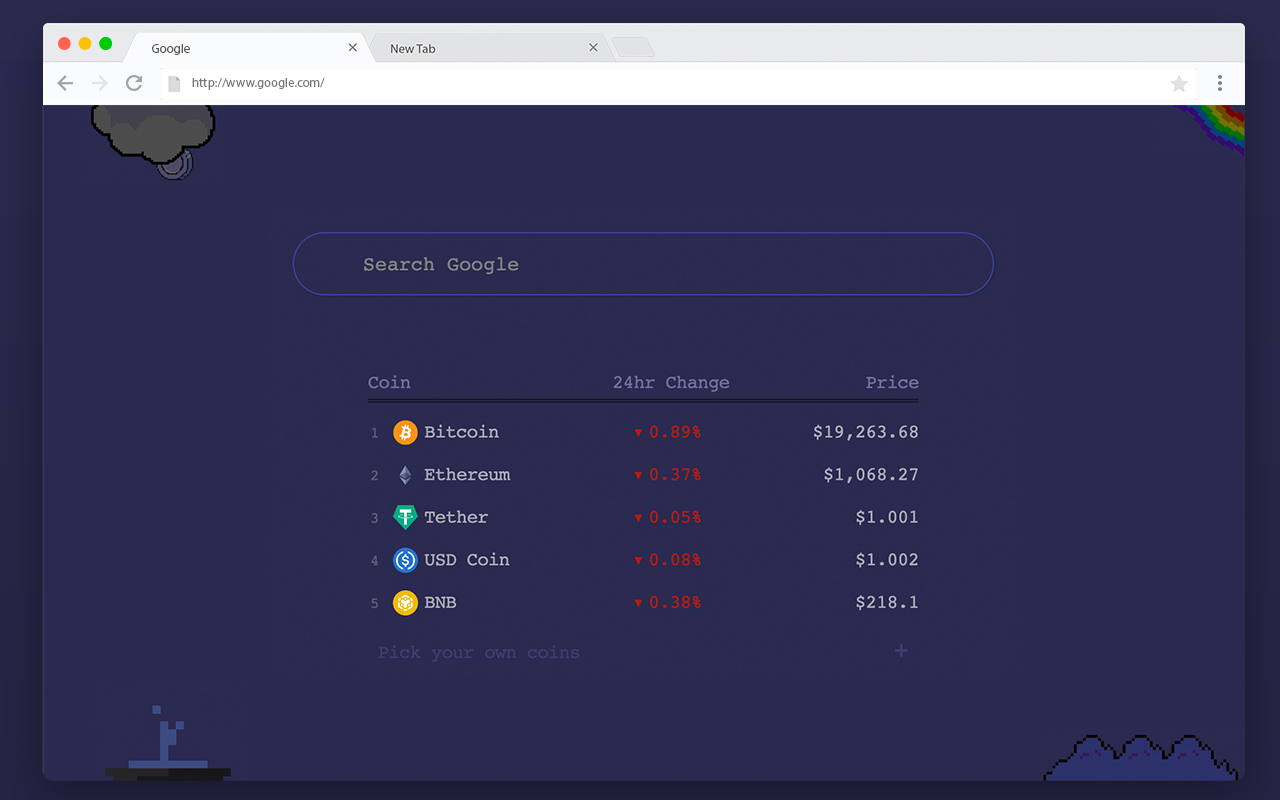Click the USD Coin blue logo
Screen dimensions: 1280x800
pos(405,560)
